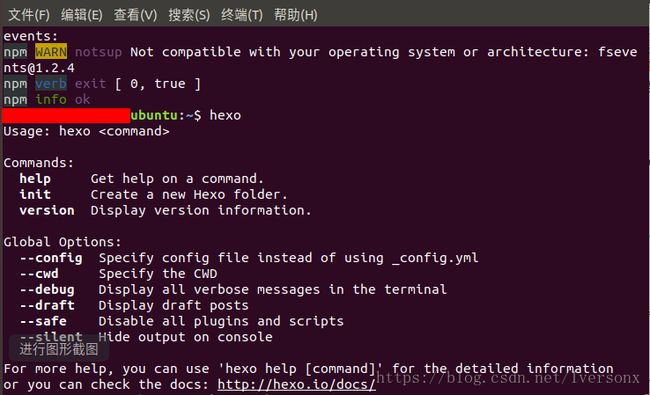Click the --config option text
The image size is (650, 395).
51,258
